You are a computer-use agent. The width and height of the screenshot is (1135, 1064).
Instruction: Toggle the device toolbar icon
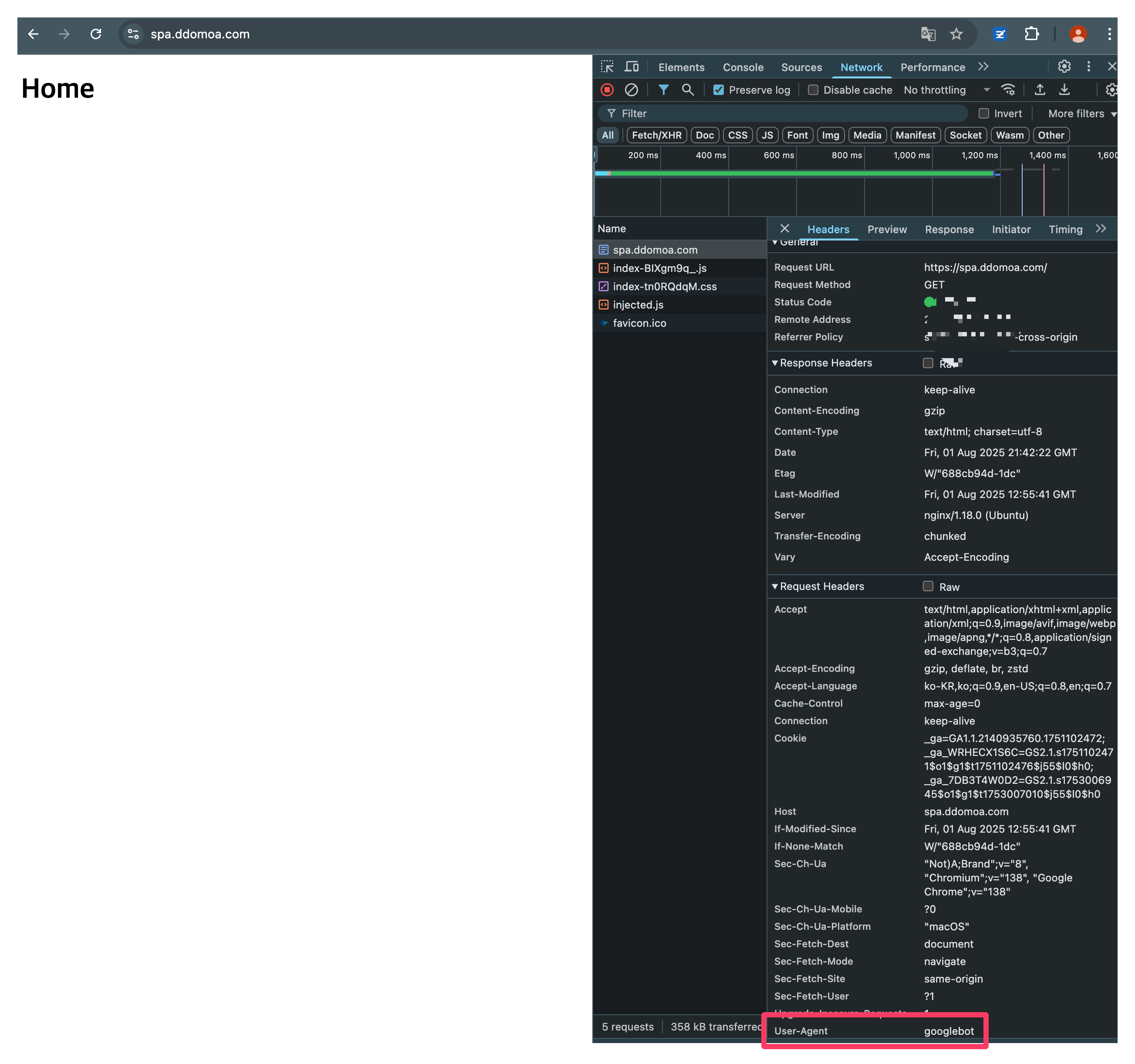pos(632,67)
